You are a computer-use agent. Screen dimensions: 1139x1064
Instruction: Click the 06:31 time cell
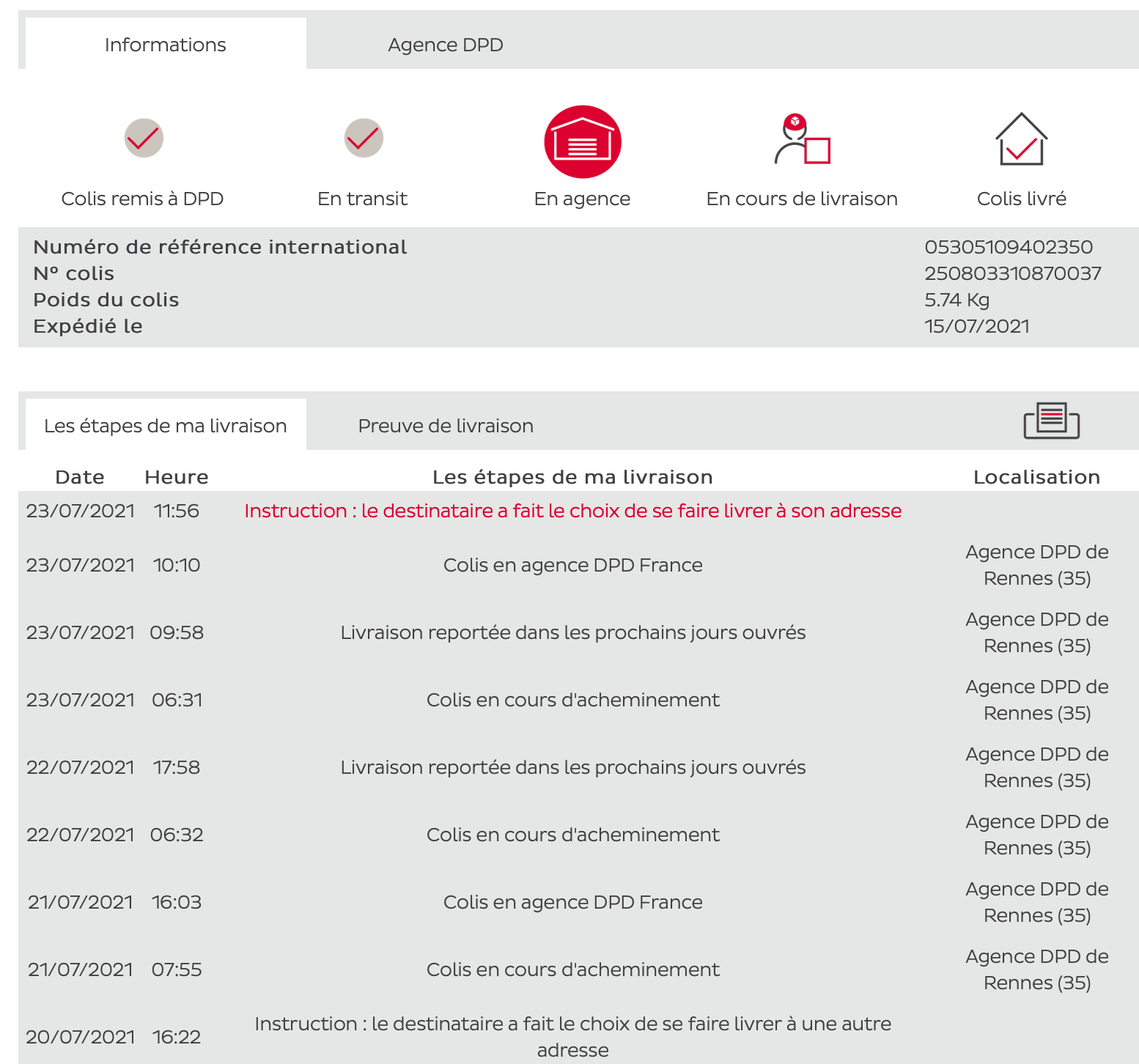point(177,700)
